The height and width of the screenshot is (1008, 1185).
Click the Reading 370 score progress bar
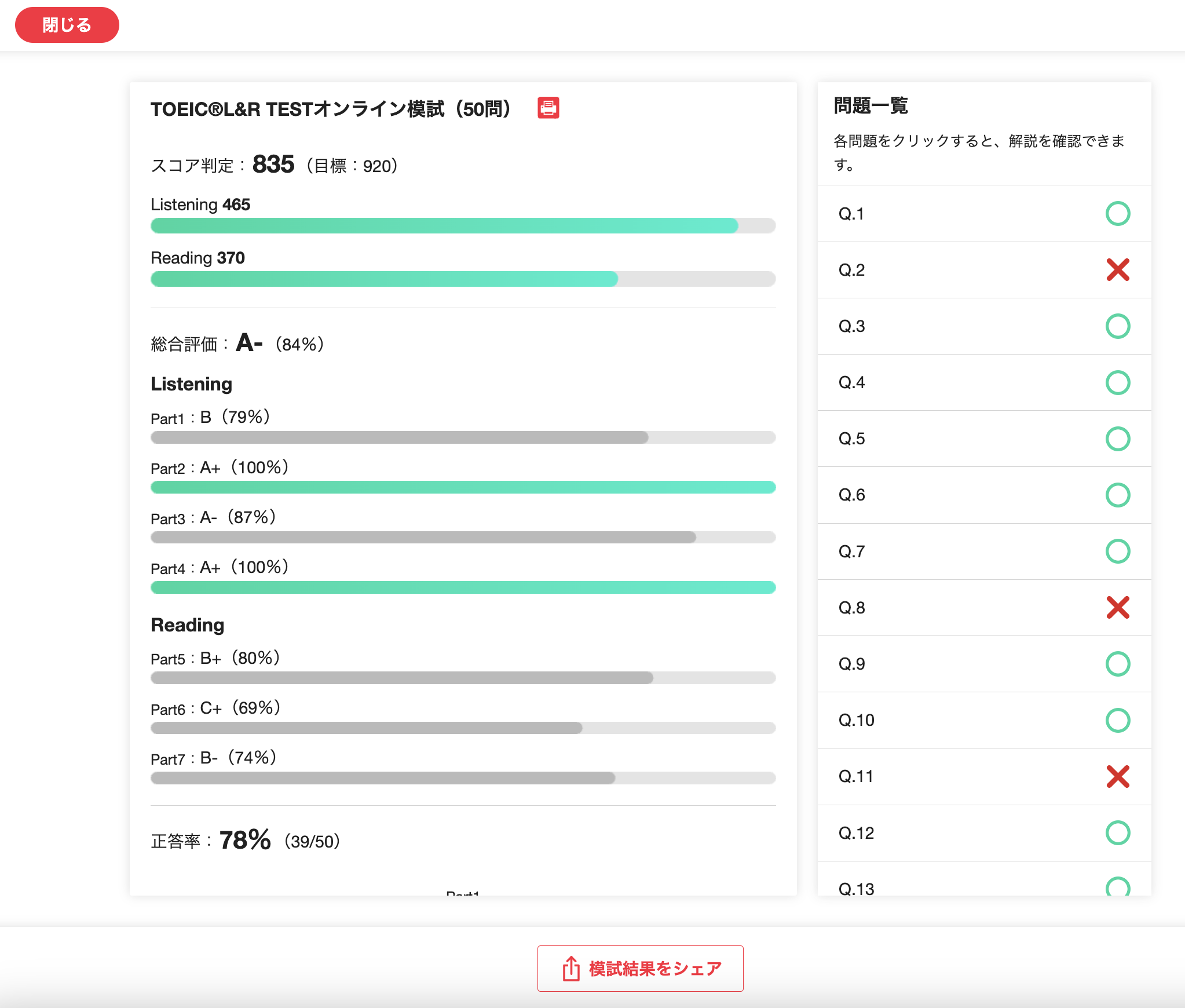(462, 279)
